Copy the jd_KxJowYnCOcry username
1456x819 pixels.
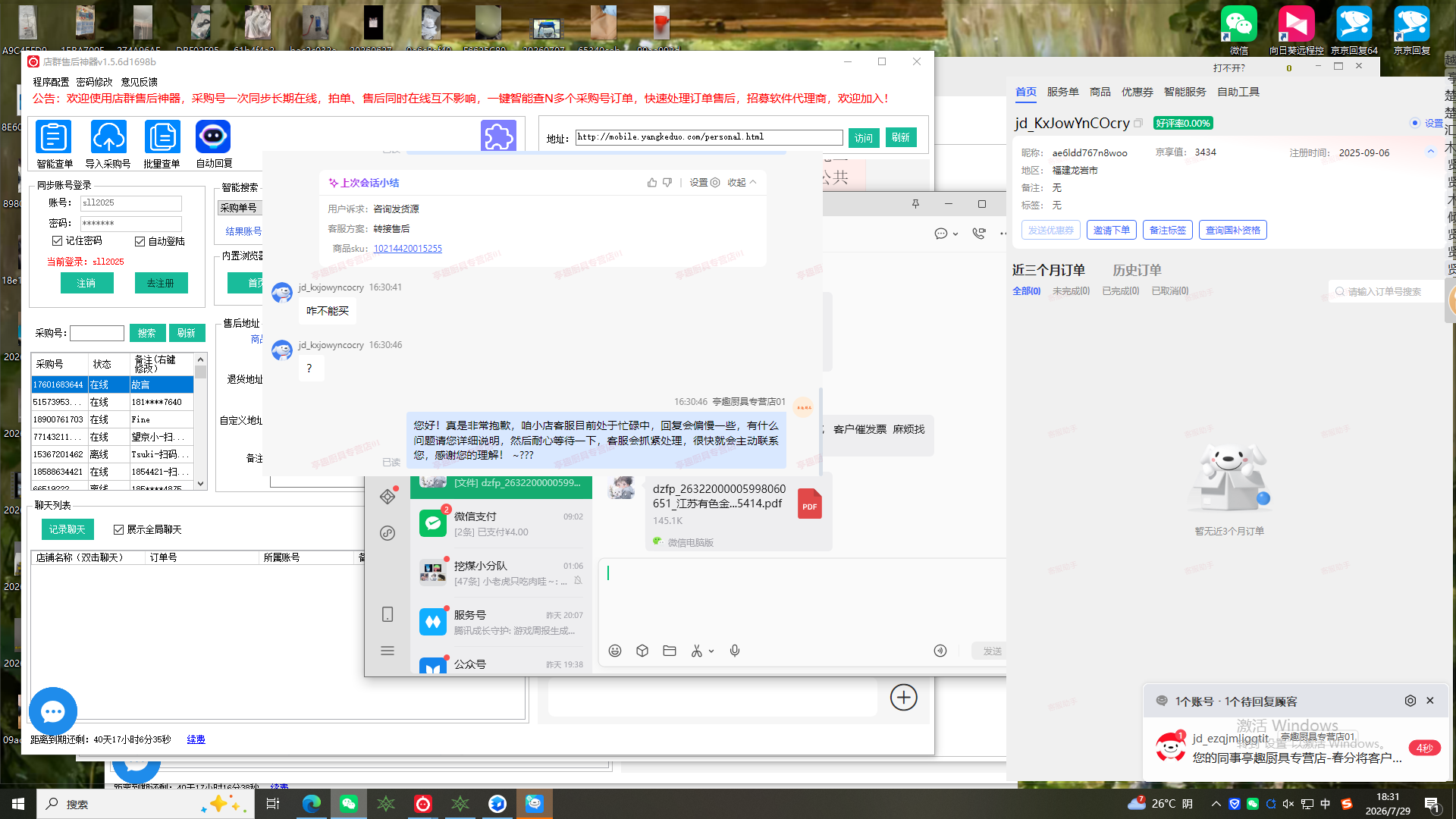coord(1137,123)
